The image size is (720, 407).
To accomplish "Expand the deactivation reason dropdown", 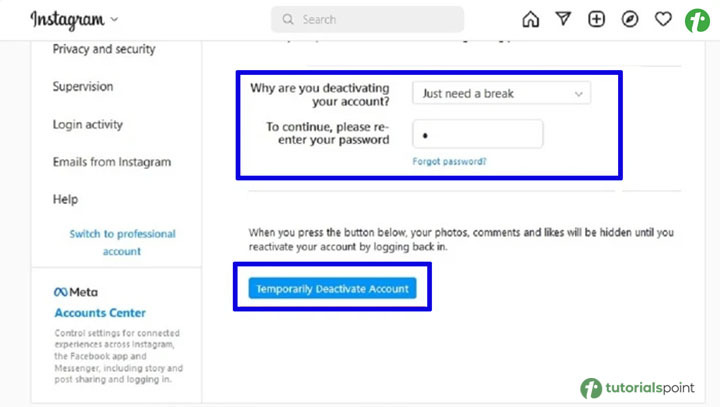I will tap(501, 93).
